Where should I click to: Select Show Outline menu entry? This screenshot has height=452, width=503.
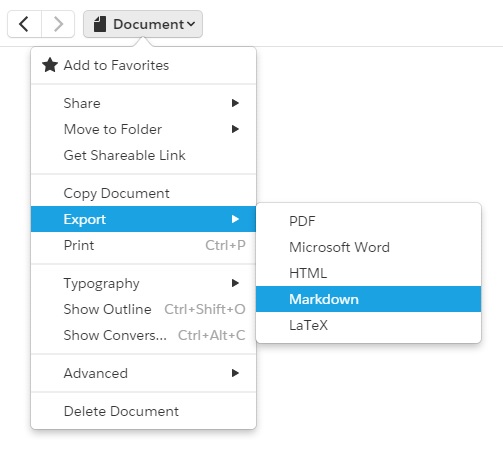pos(143,309)
